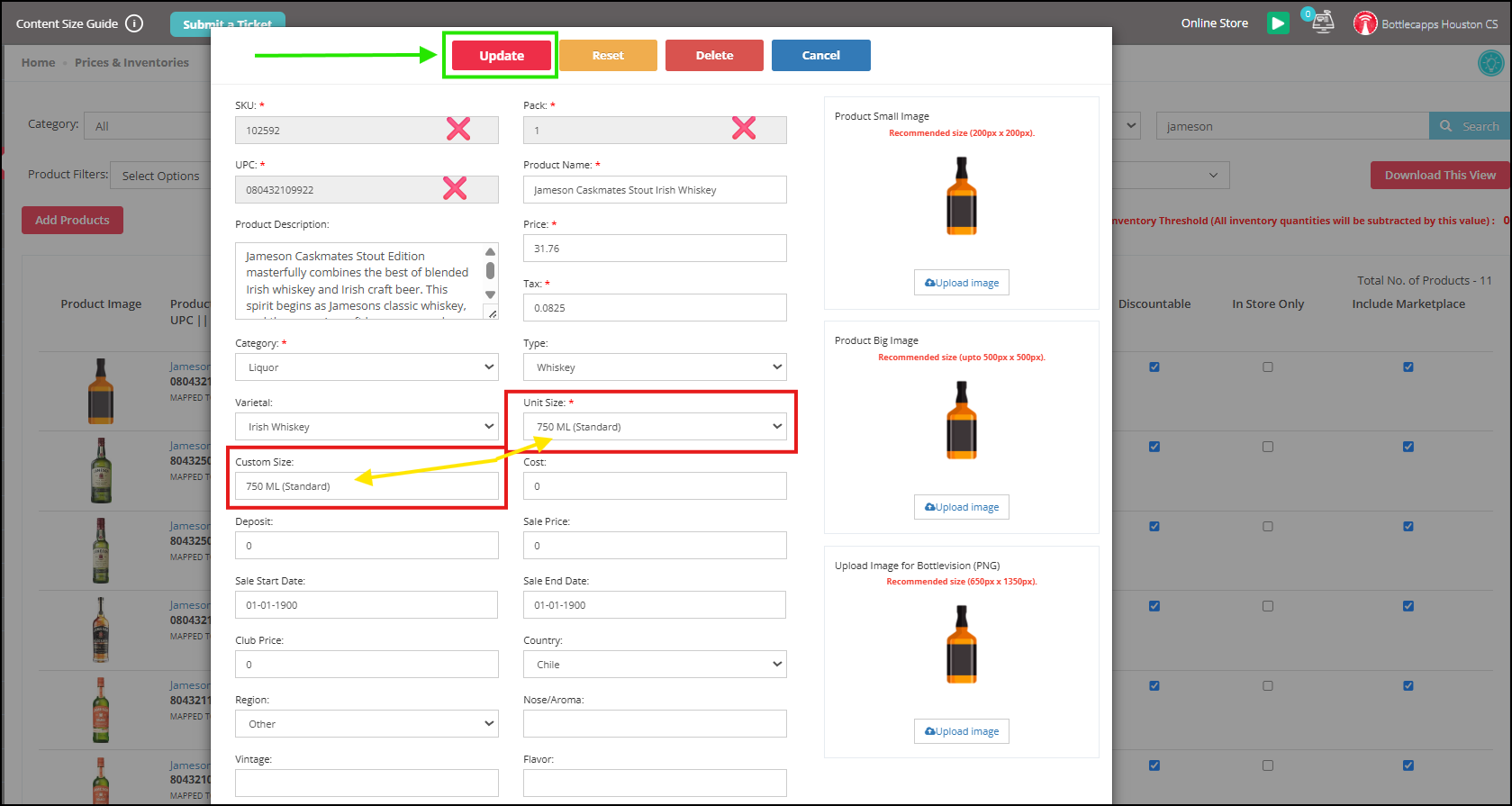Toggle Discountable checkbox in second row
The height and width of the screenshot is (806, 1512).
click(x=1154, y=447)
